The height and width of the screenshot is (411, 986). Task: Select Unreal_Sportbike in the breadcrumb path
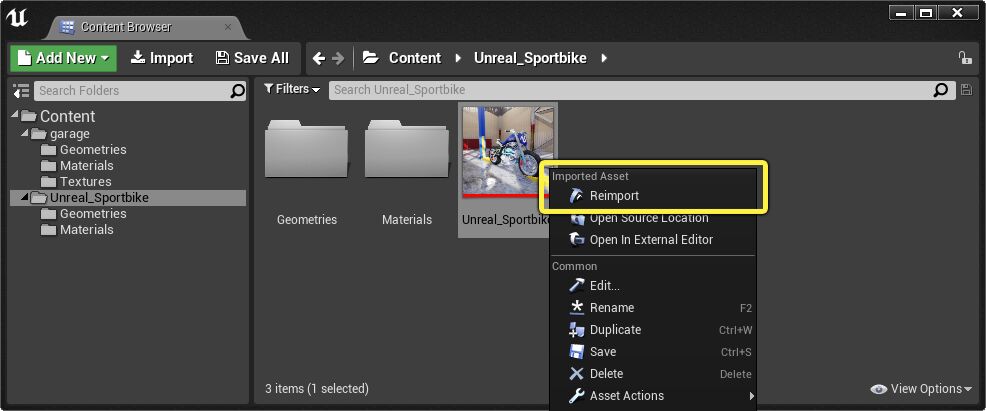(530, 58)
